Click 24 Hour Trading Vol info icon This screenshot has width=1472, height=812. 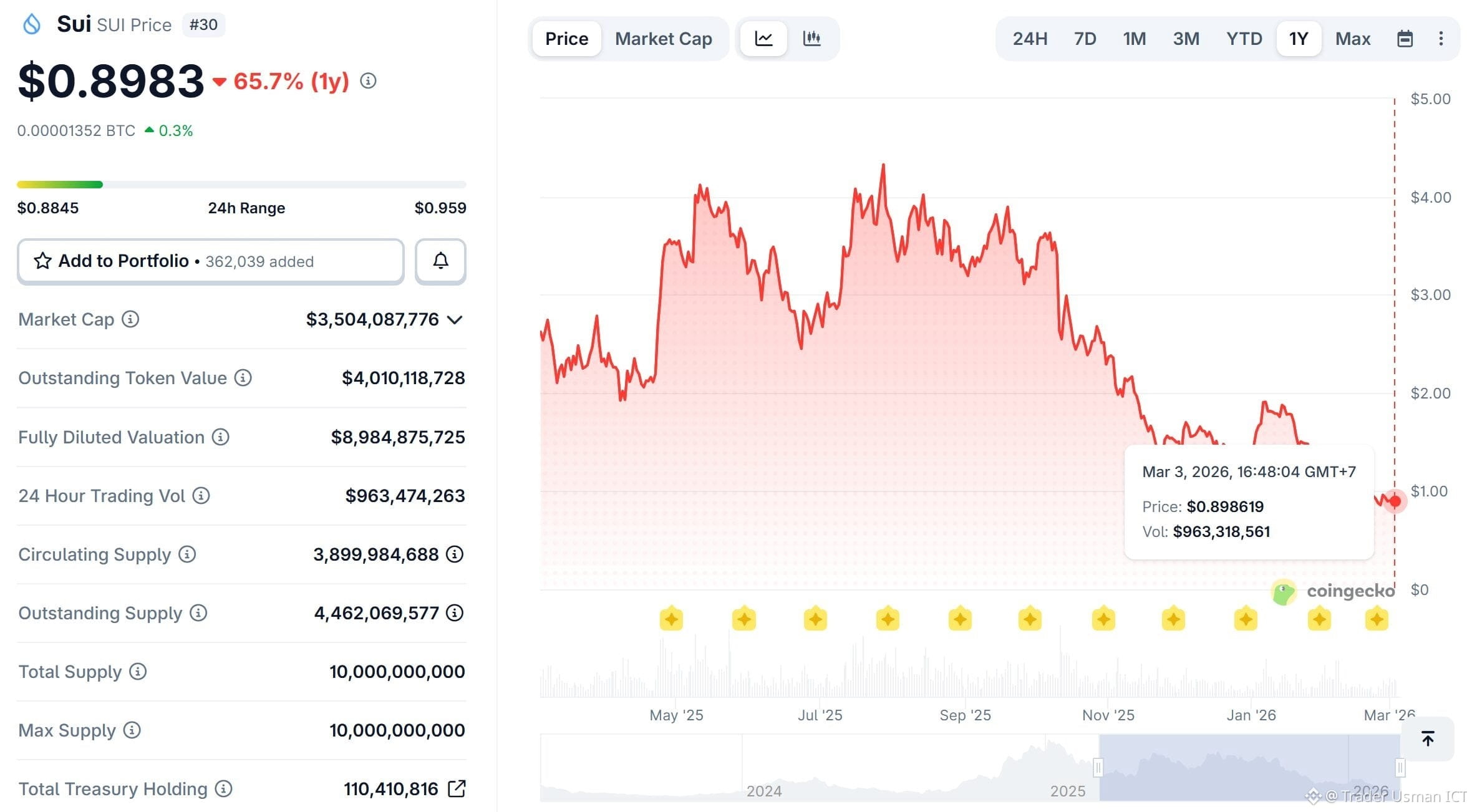coord(201,496)
